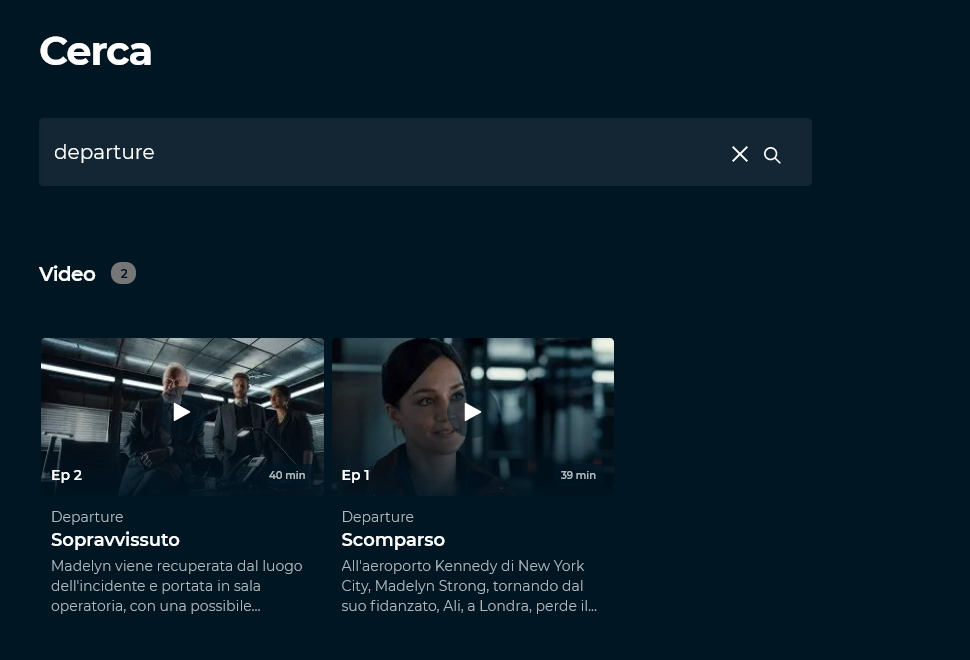Click the Ep 1 label on thumbnail

tap(356, 475)
